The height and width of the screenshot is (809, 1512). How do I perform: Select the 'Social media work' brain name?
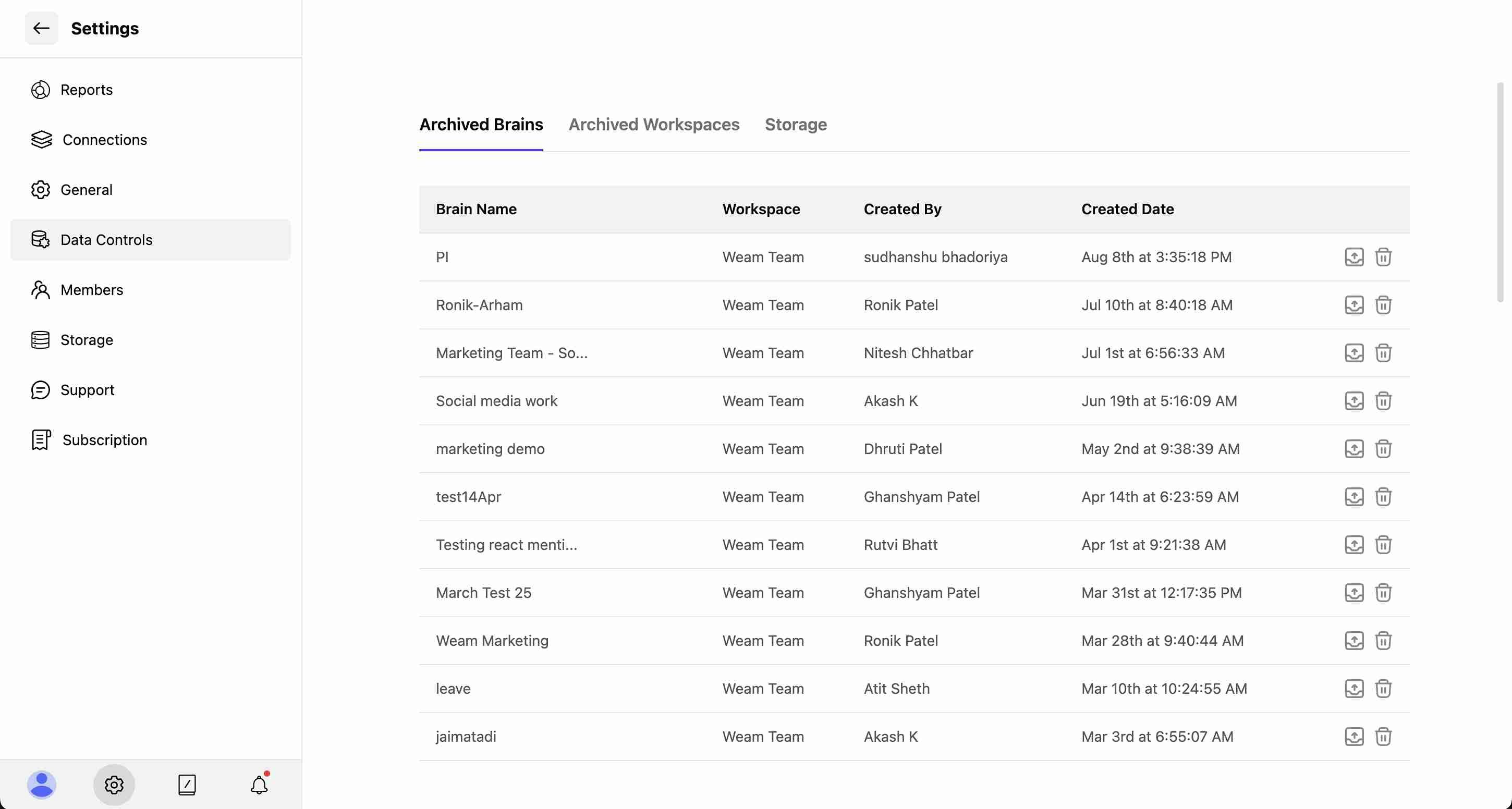pyautogui.click(x=496, y=401)
